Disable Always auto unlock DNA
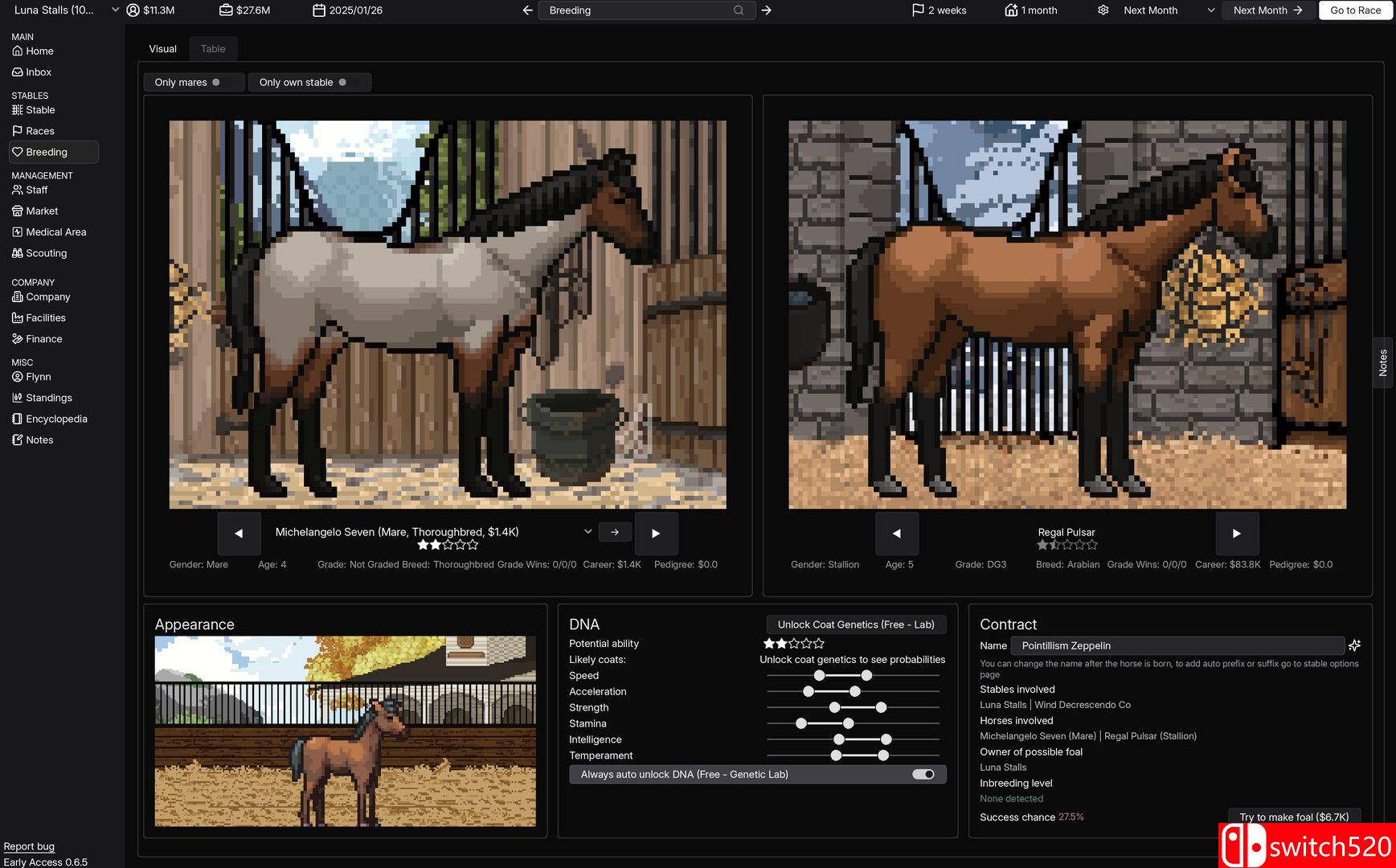This screenshot has height=868, width=1396. point(922,774)
